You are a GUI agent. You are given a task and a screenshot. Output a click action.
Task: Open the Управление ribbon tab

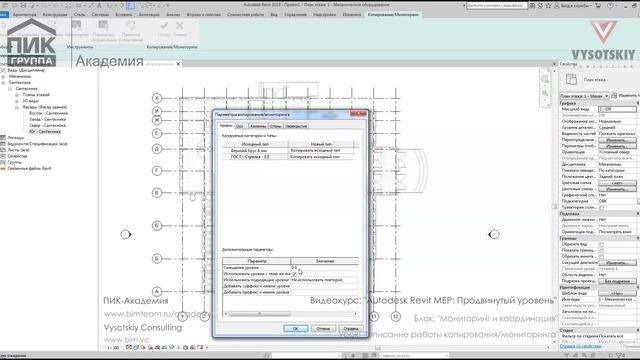coord(295,15)
